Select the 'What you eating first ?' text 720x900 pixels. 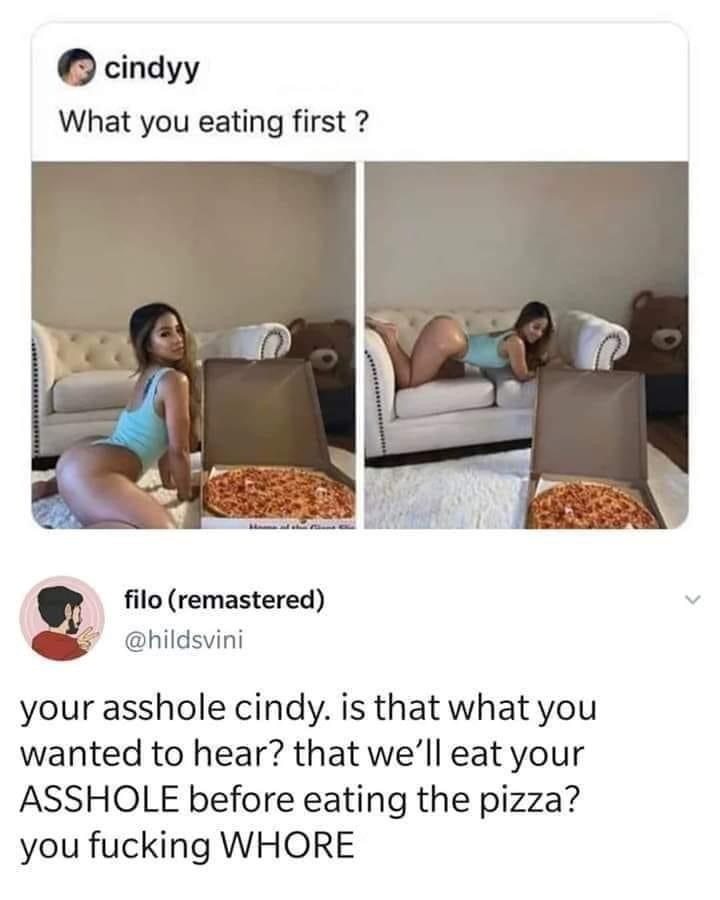(x=213, y=122)
